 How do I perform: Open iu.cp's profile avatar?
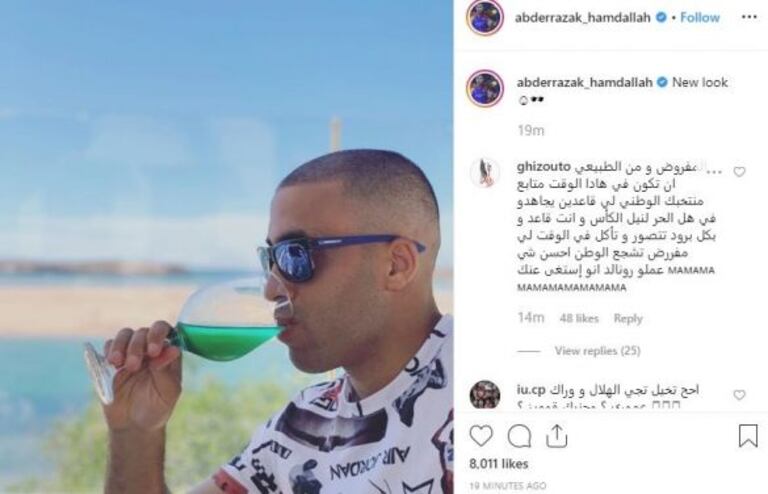(485, 395)
